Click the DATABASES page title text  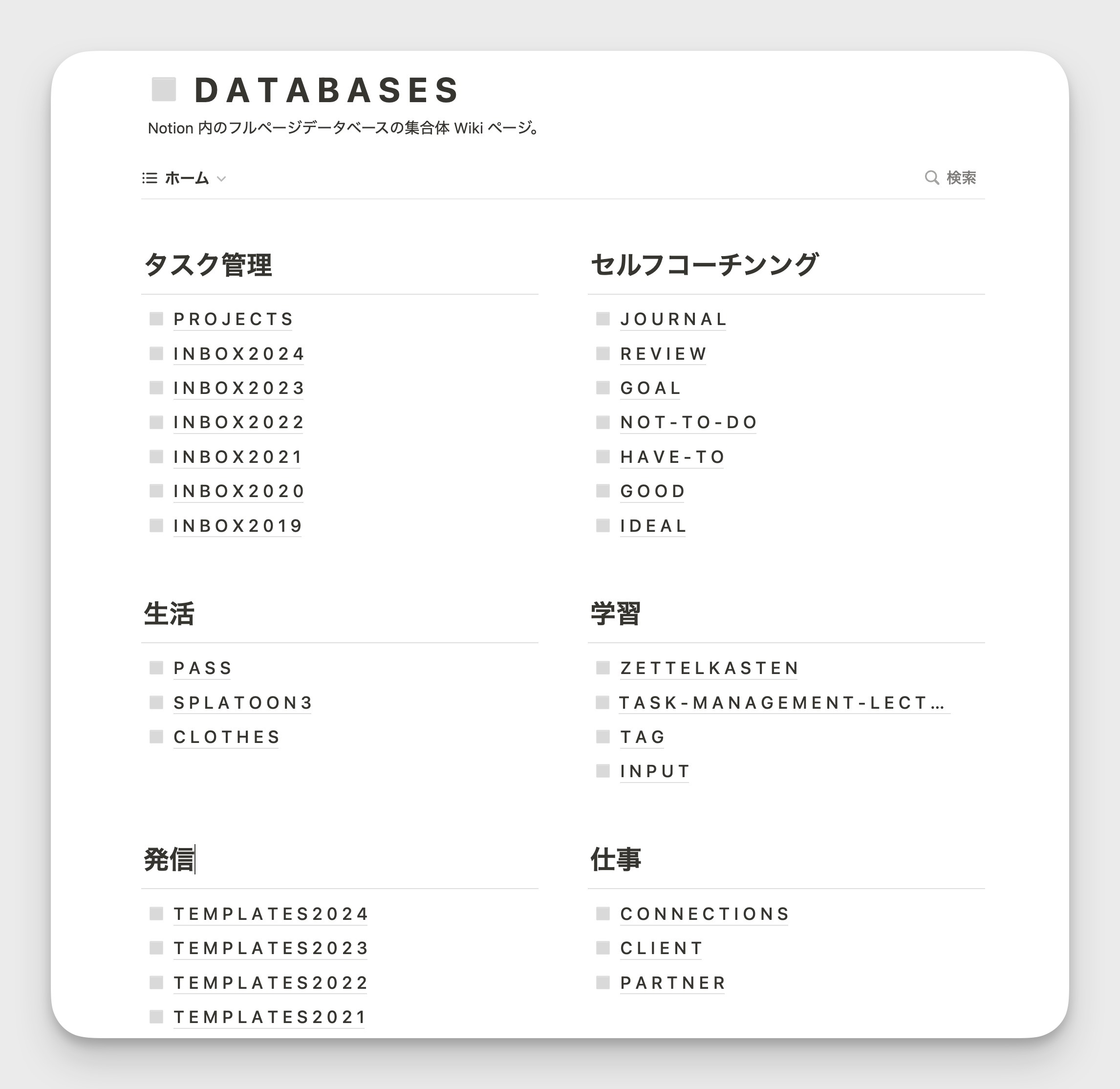(327, 90)
